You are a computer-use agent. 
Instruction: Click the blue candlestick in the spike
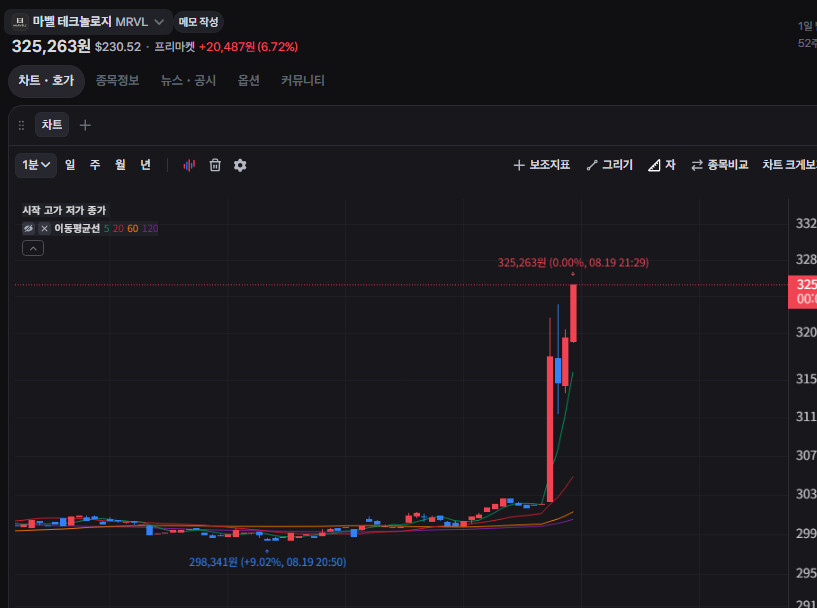[x=558, y=370]
